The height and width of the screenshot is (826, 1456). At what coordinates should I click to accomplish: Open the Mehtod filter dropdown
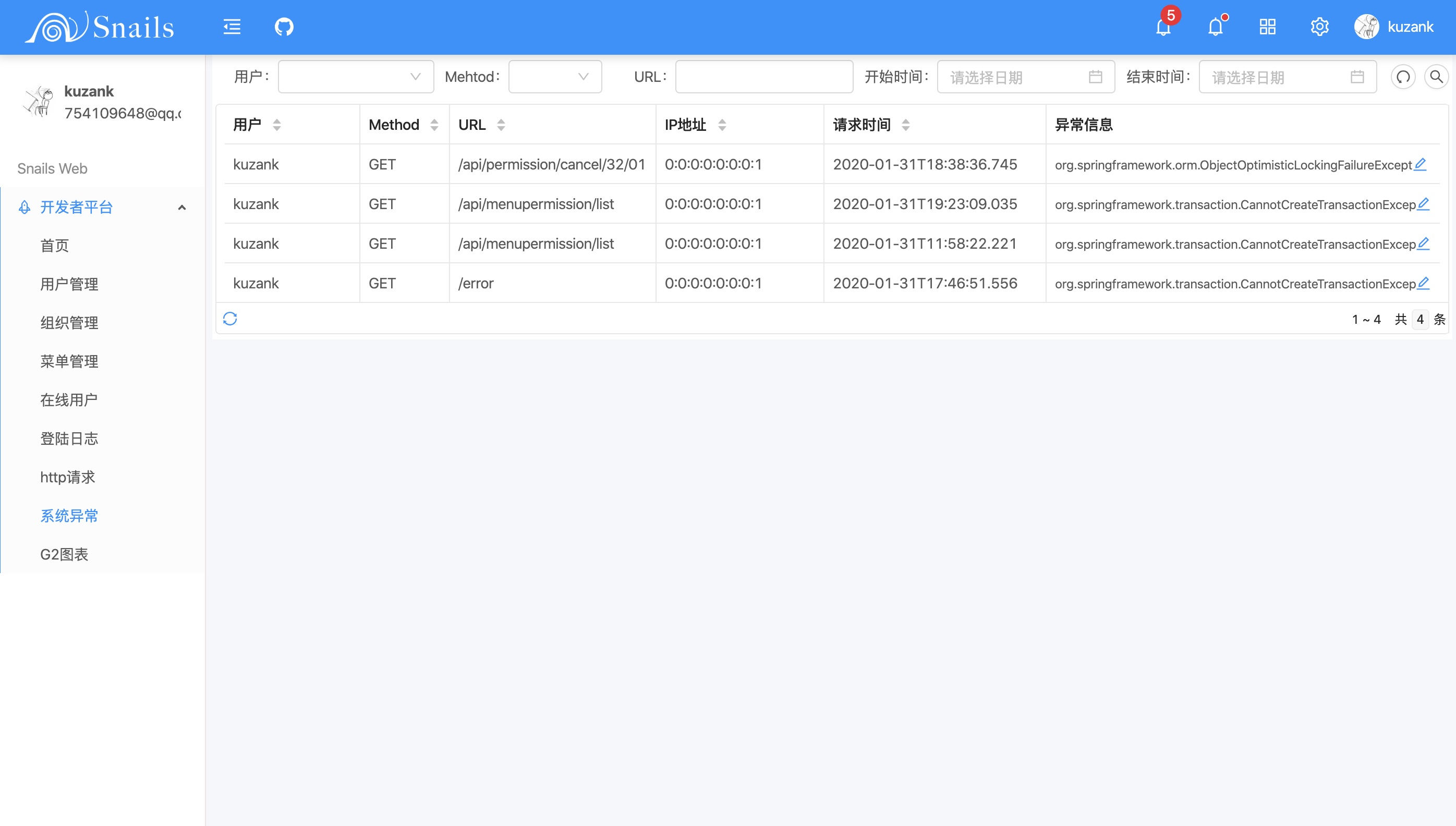(x=555, y=77)
